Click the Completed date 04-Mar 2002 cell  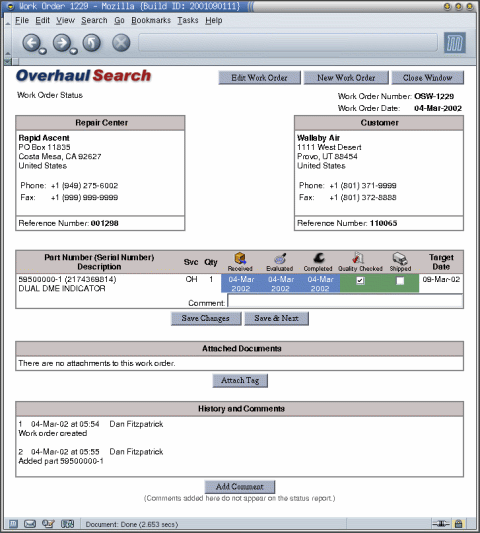click(320, 283)
